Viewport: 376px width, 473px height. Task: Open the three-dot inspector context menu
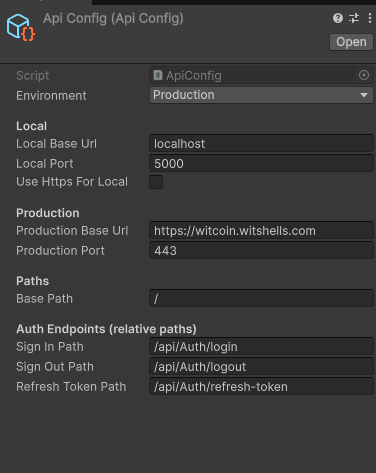click(370, 18)
